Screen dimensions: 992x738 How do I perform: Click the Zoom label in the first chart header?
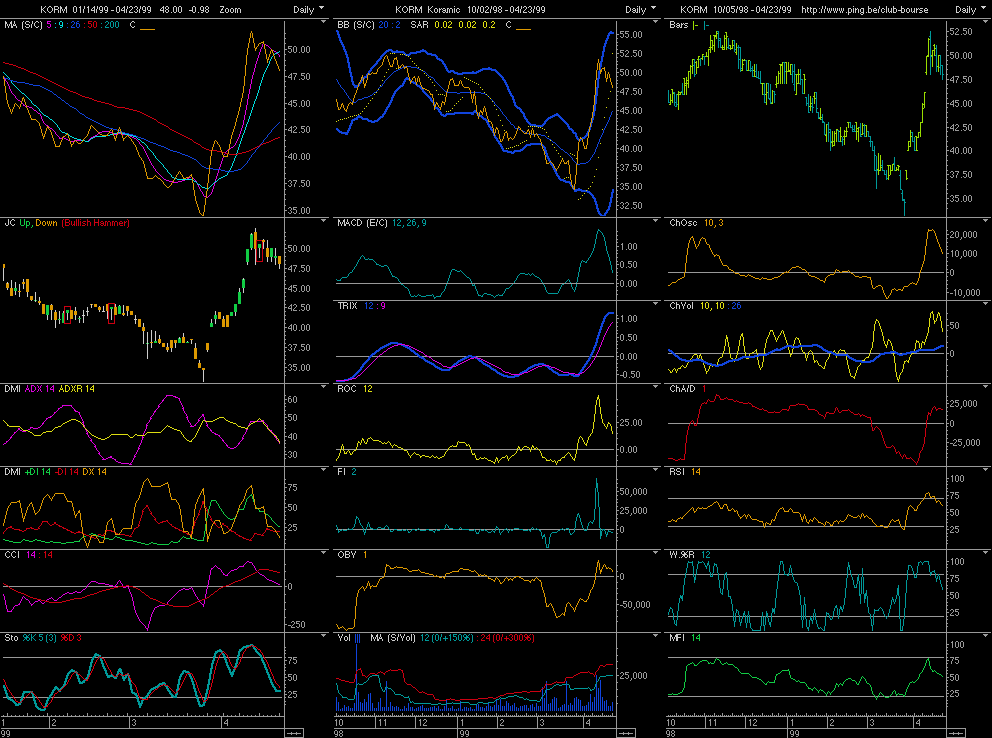click(230, 9)
